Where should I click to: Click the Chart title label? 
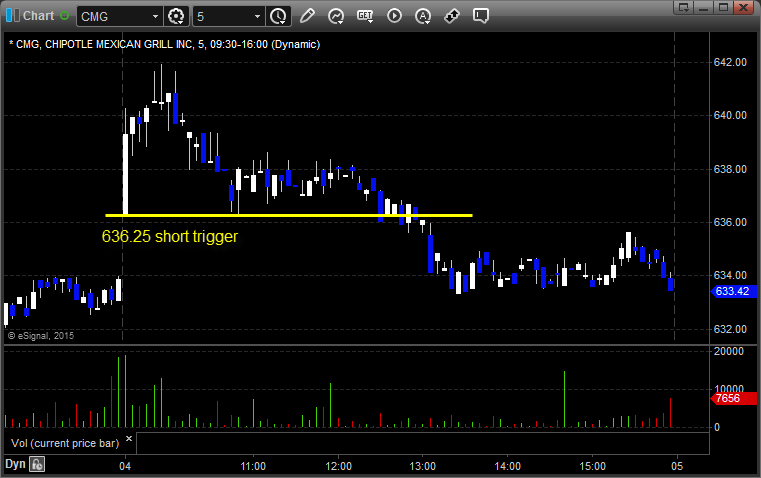tap(38, 16)
